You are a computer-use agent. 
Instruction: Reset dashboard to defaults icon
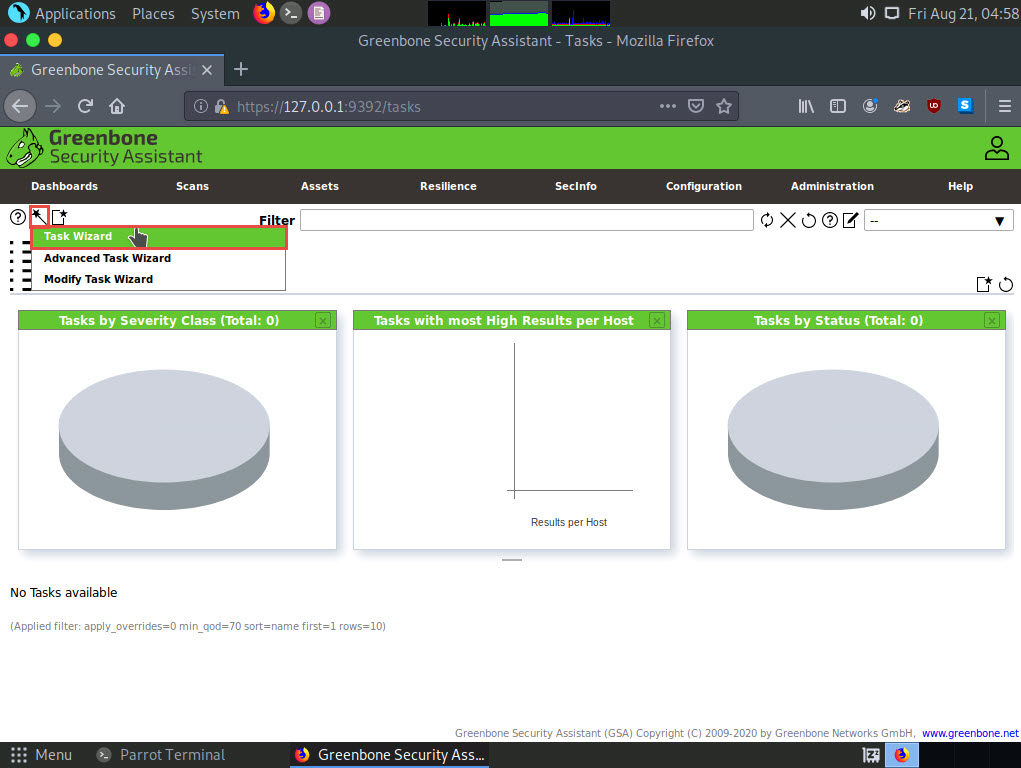(1006, 284)
